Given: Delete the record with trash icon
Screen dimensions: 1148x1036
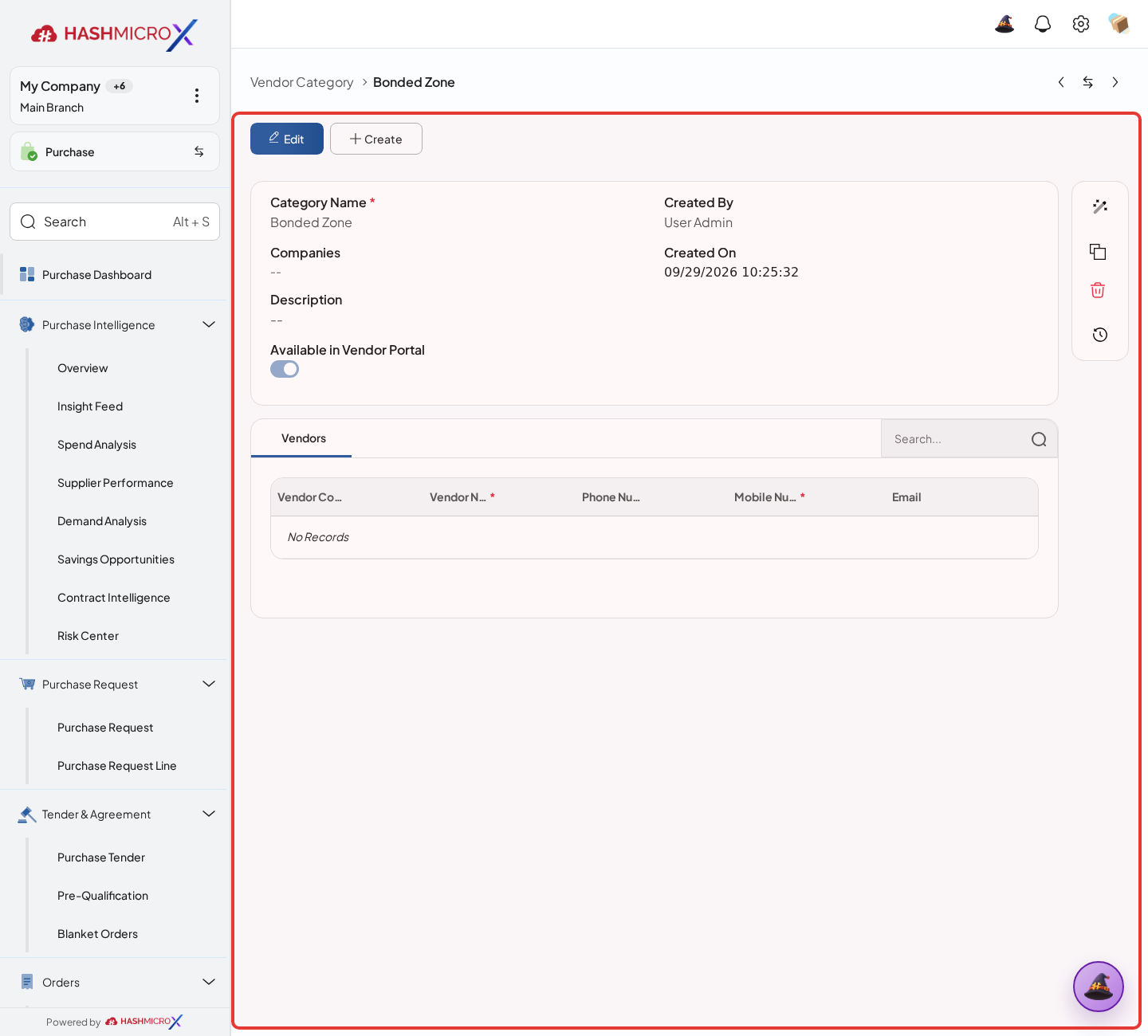Looking at the screenshot, I should pos(1099,290).
